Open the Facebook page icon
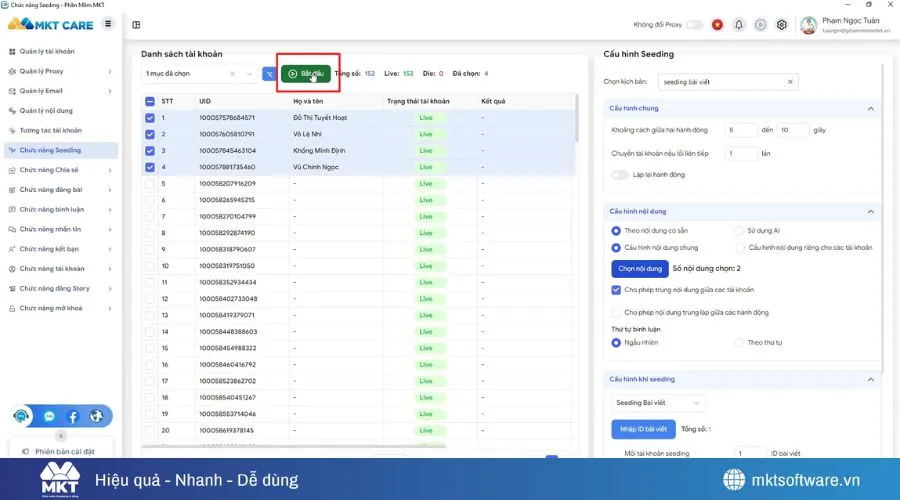 click(73, 416)
